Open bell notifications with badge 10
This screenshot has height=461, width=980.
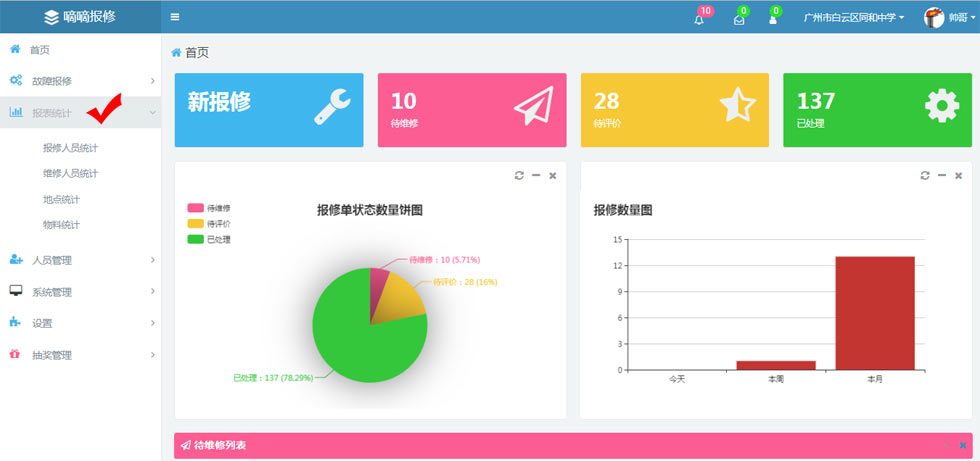pos(699,19)
